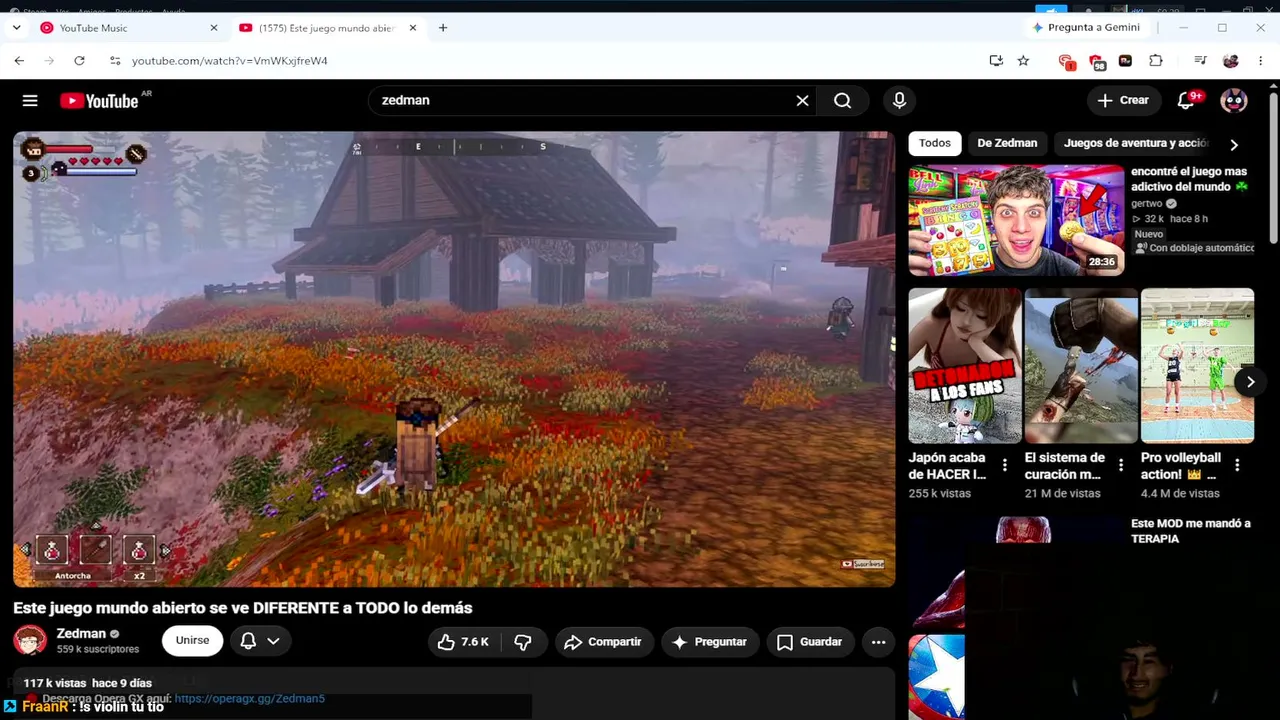The width and height of the screenshot is (1280, 720).
Task: Click the youtube.com address bar URL
Action: click(x=230, y=61)
